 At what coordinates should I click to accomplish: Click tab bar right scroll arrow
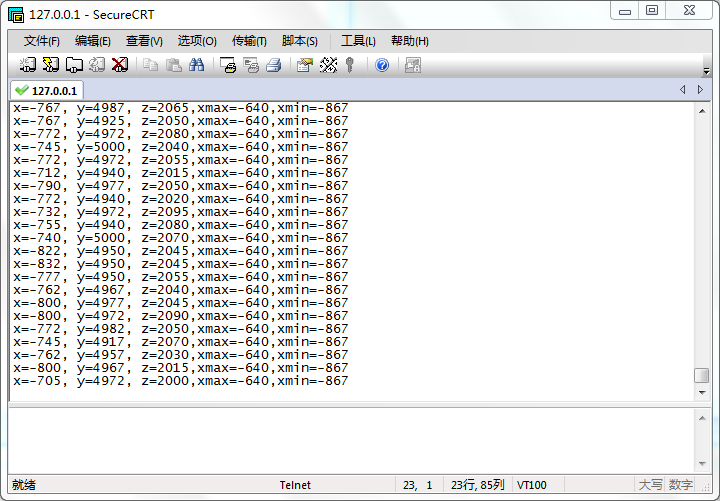tap(700, 90)
